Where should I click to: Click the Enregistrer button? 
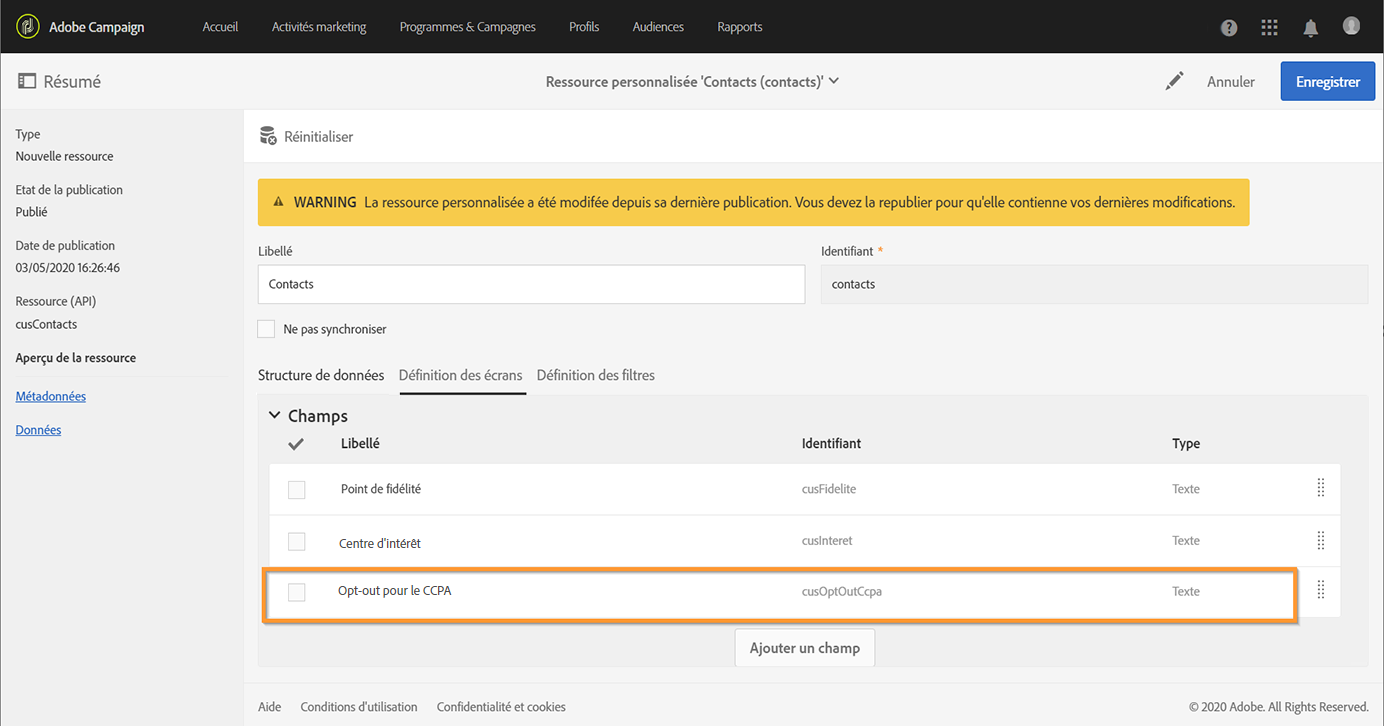1327,82
